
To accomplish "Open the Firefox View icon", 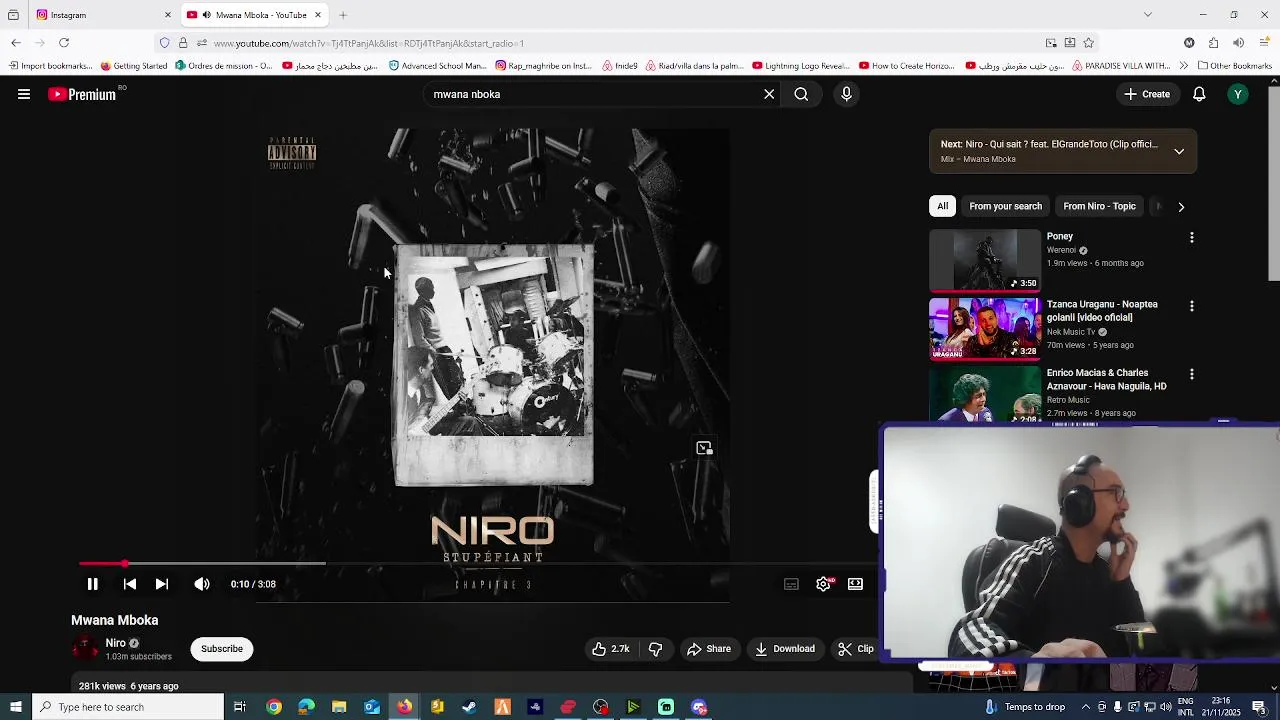I will coord(13,15).
